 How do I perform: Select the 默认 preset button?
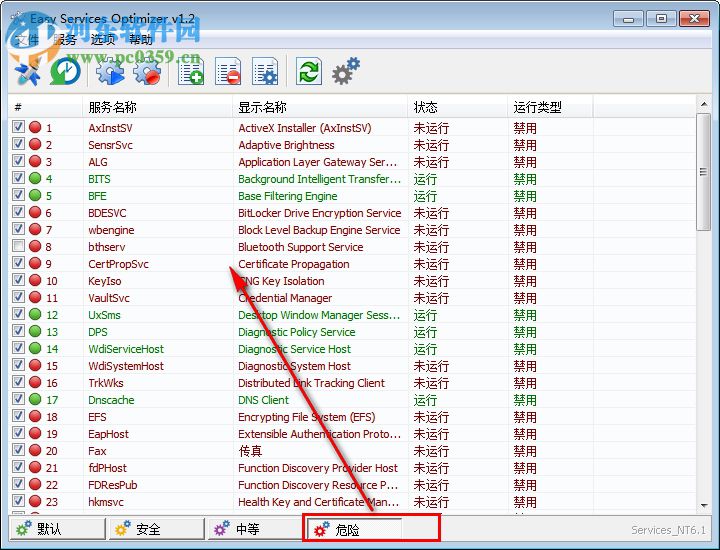(57, 529)
